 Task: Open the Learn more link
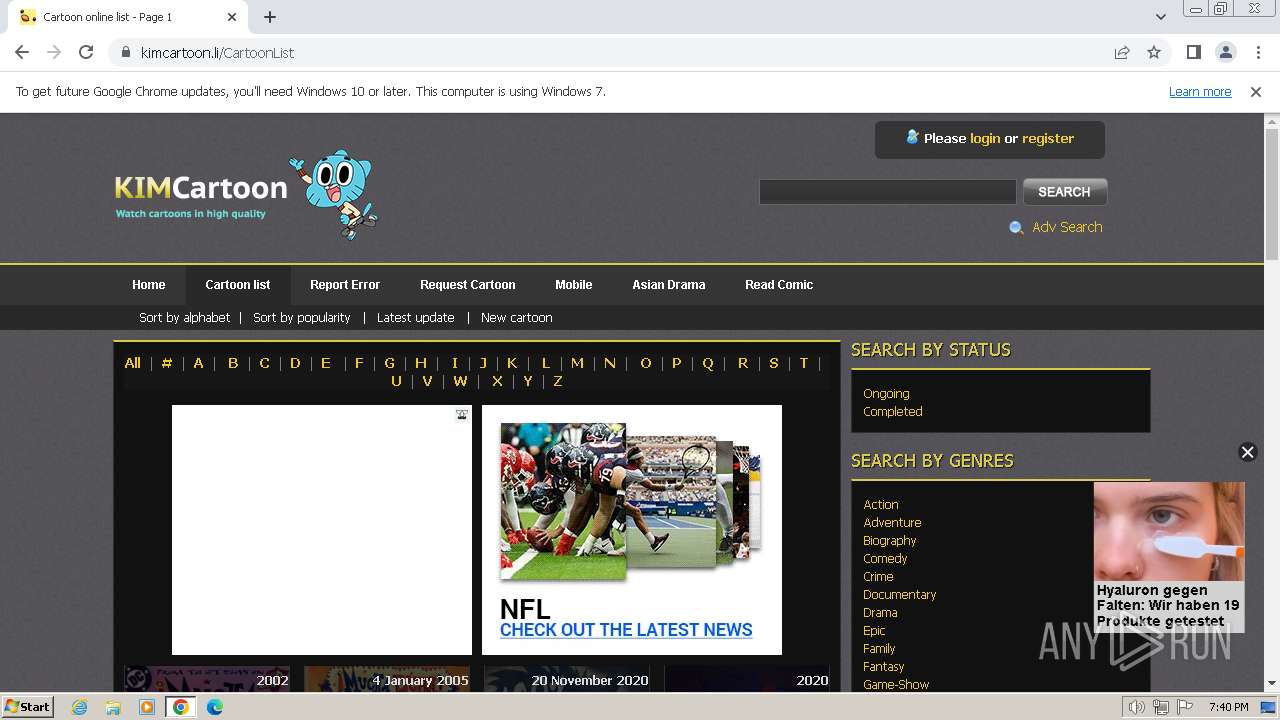tap(1200, 91)
